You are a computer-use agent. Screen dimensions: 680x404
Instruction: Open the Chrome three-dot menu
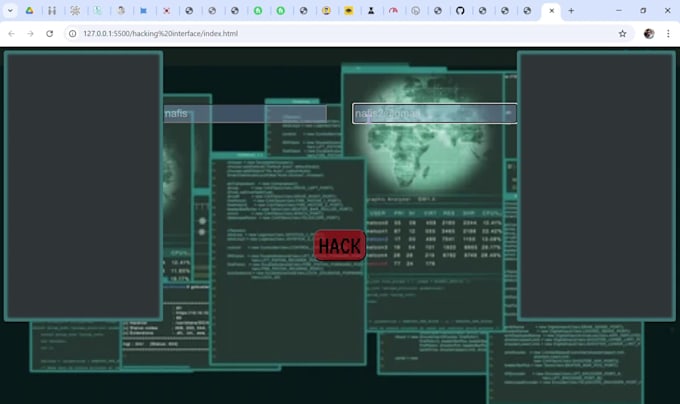tap(668, 33)
